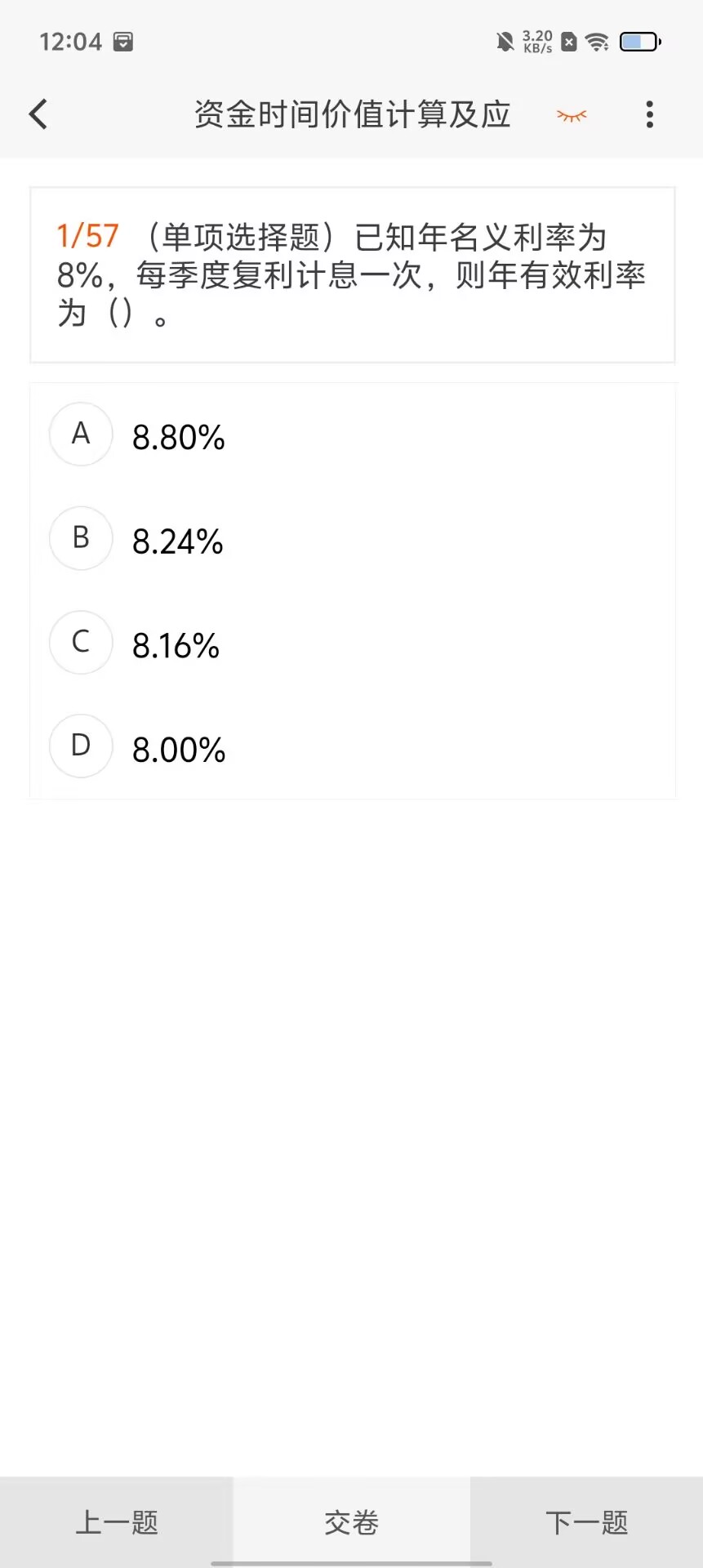Go to previous question 上一题

(x=117, y=1522)
